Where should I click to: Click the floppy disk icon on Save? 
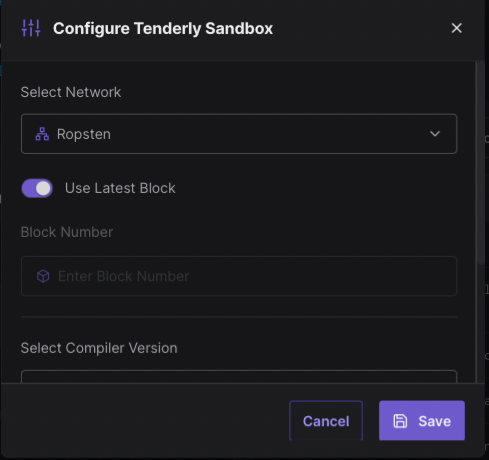[400, 421]
